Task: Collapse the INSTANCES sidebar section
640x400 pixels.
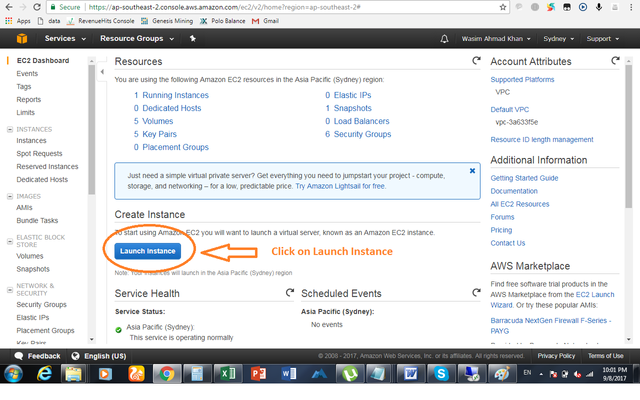Action: click(10, 129)
